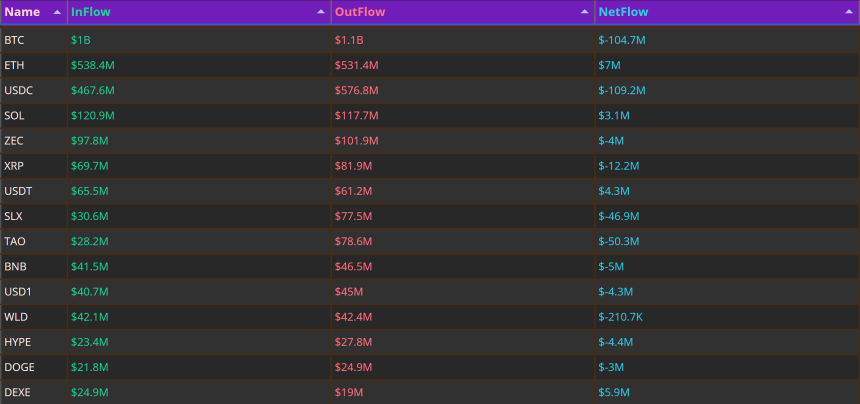Click ZEC outflow value $101.9M
This screenshot has width=860, height=404.
357,141
